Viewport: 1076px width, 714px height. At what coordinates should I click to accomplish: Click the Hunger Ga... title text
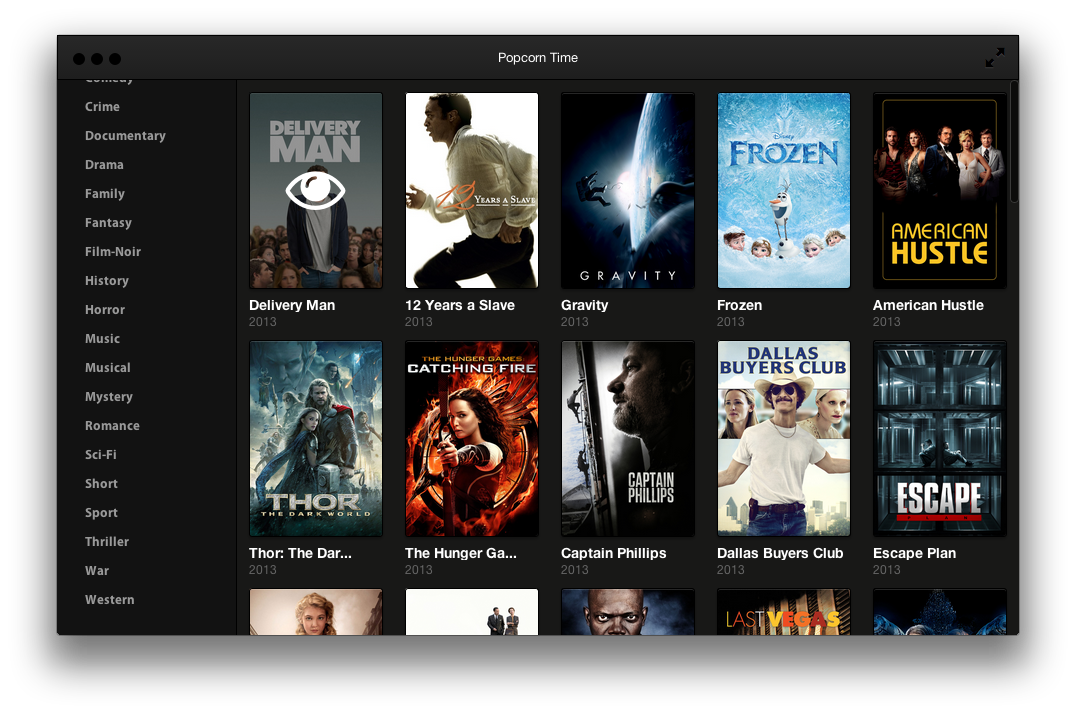461,553
